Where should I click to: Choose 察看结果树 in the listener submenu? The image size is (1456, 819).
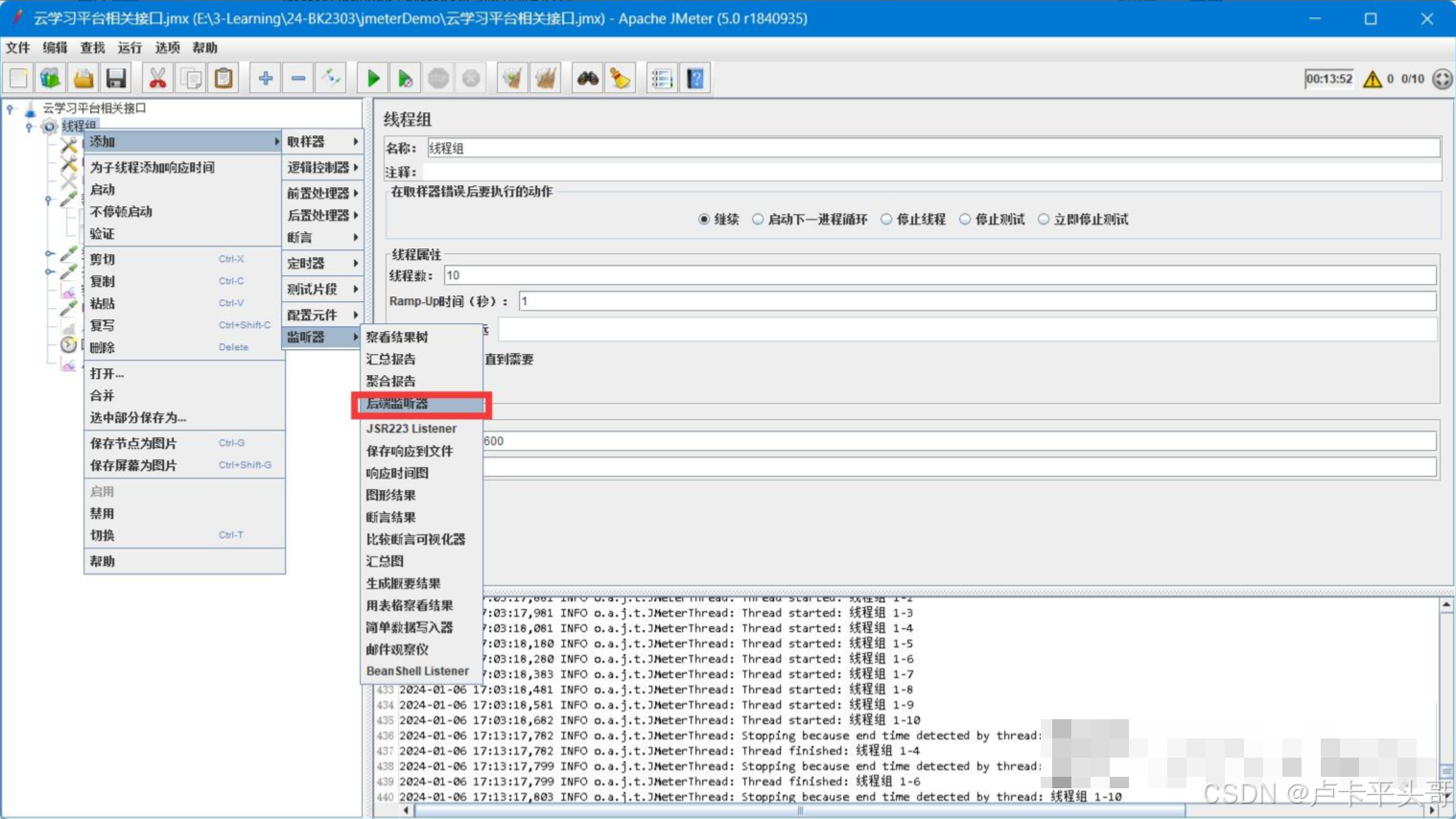tap(422, 338)
